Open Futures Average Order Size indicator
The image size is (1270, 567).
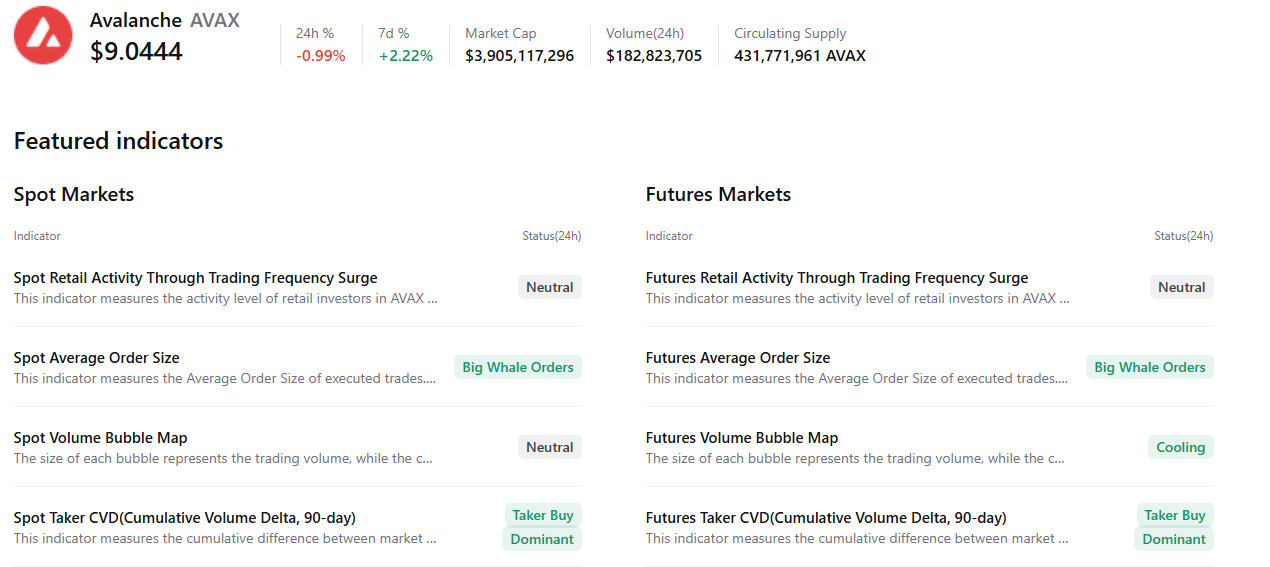pos(738,358)
